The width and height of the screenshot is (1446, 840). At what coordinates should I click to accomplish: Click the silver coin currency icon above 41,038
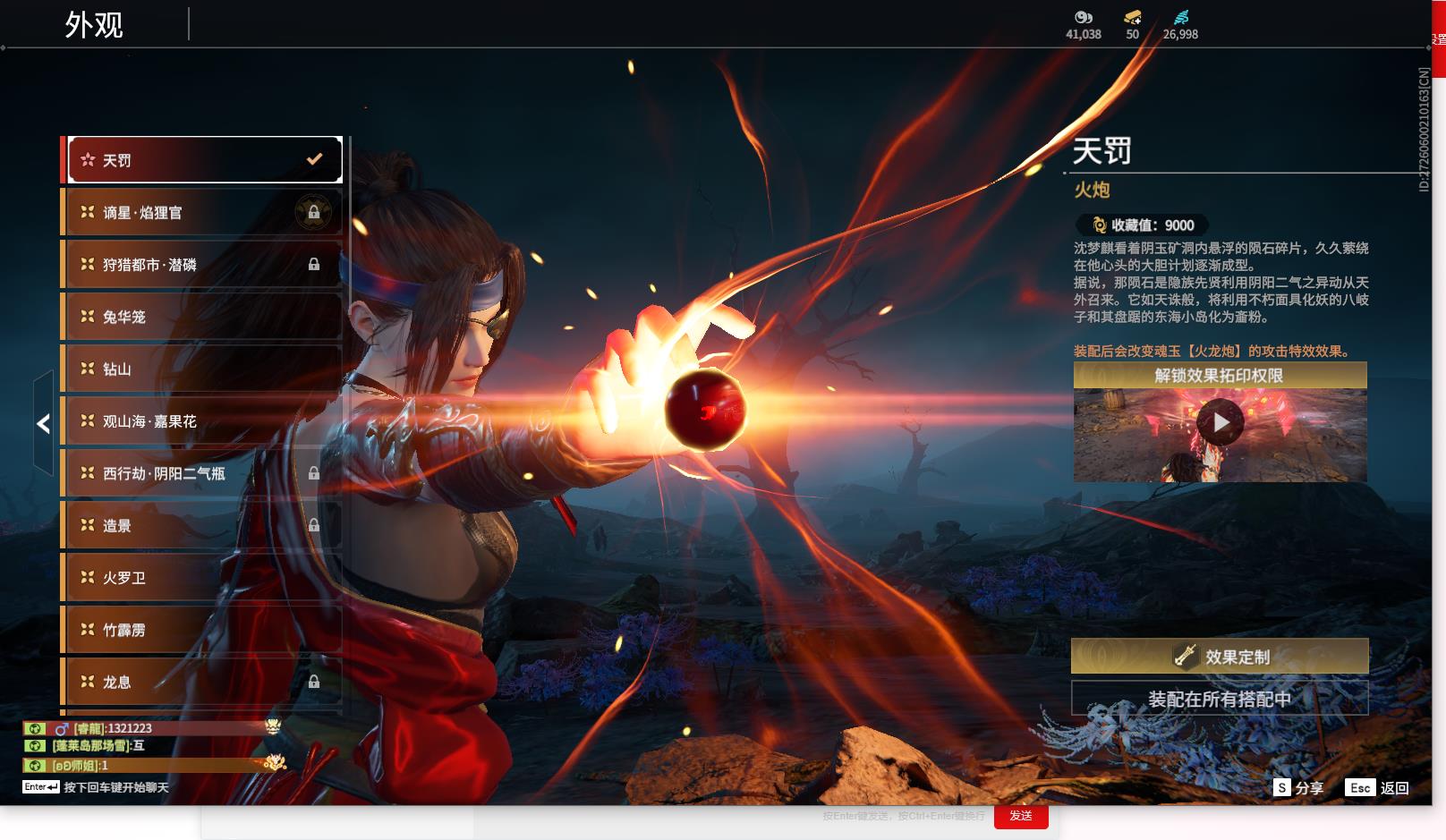click(1084, 17)
